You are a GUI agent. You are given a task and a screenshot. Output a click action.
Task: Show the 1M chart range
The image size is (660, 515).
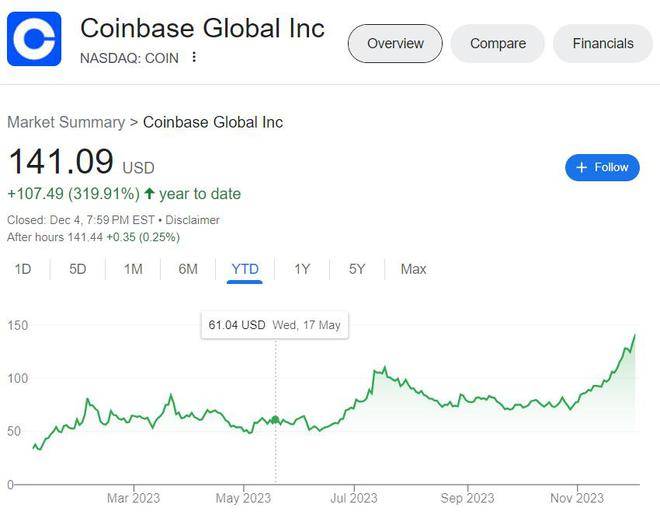[133, 269]
